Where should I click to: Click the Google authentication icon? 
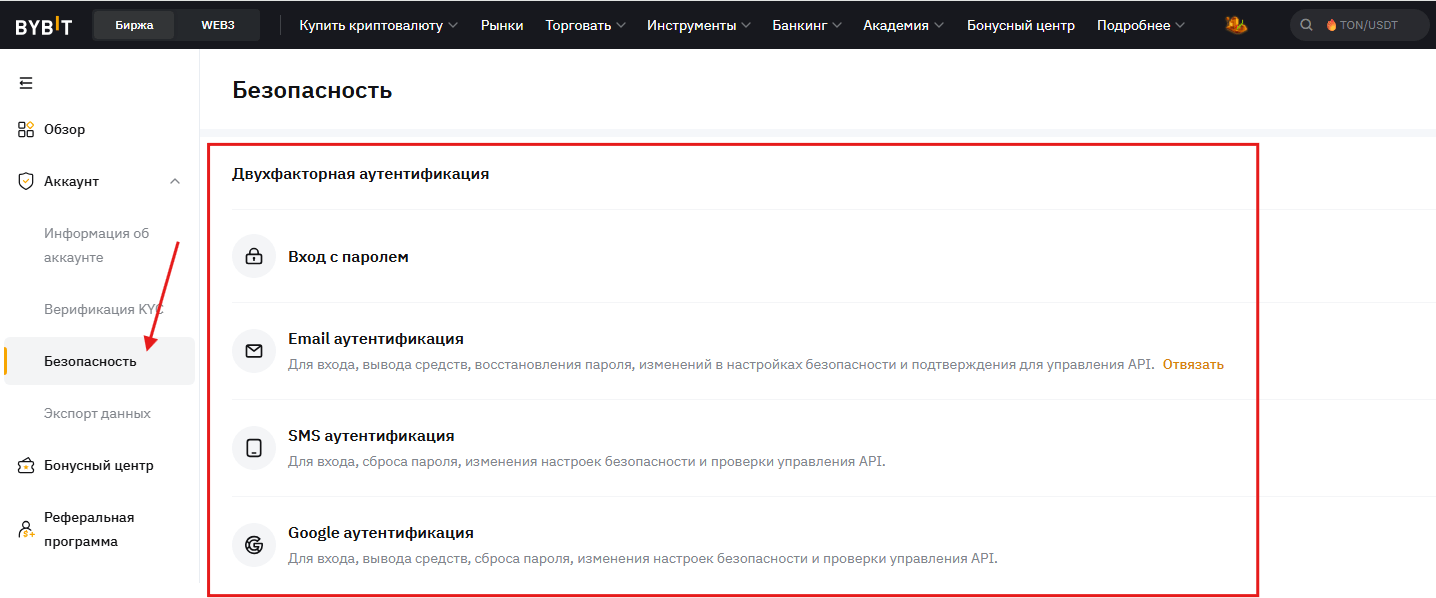(x=254, y=545)
